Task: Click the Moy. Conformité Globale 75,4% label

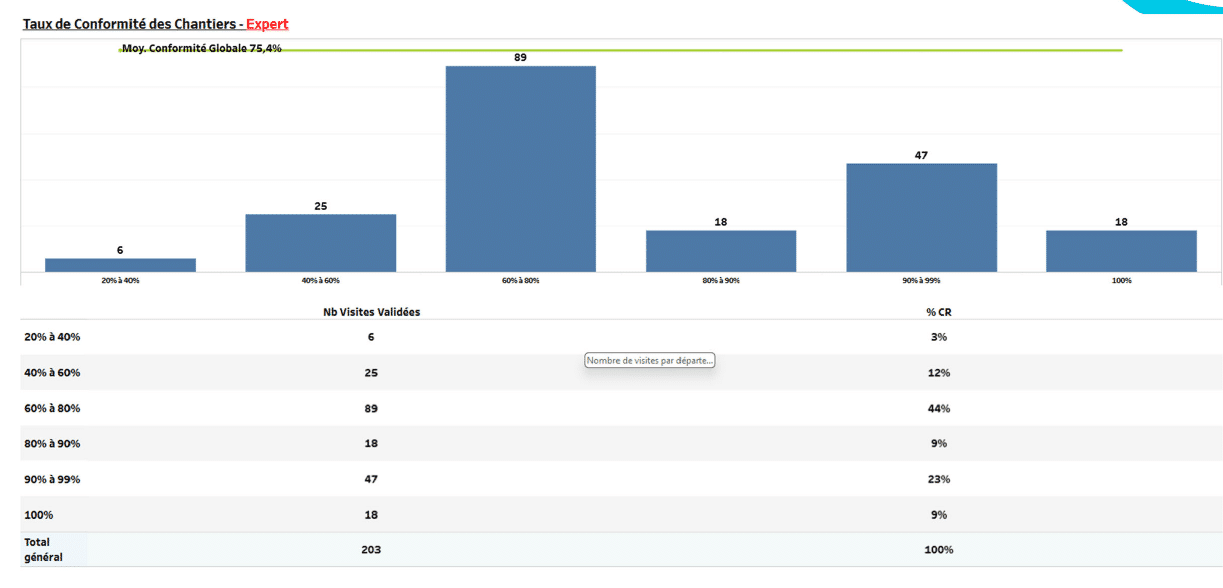Action: coord(201,48)
